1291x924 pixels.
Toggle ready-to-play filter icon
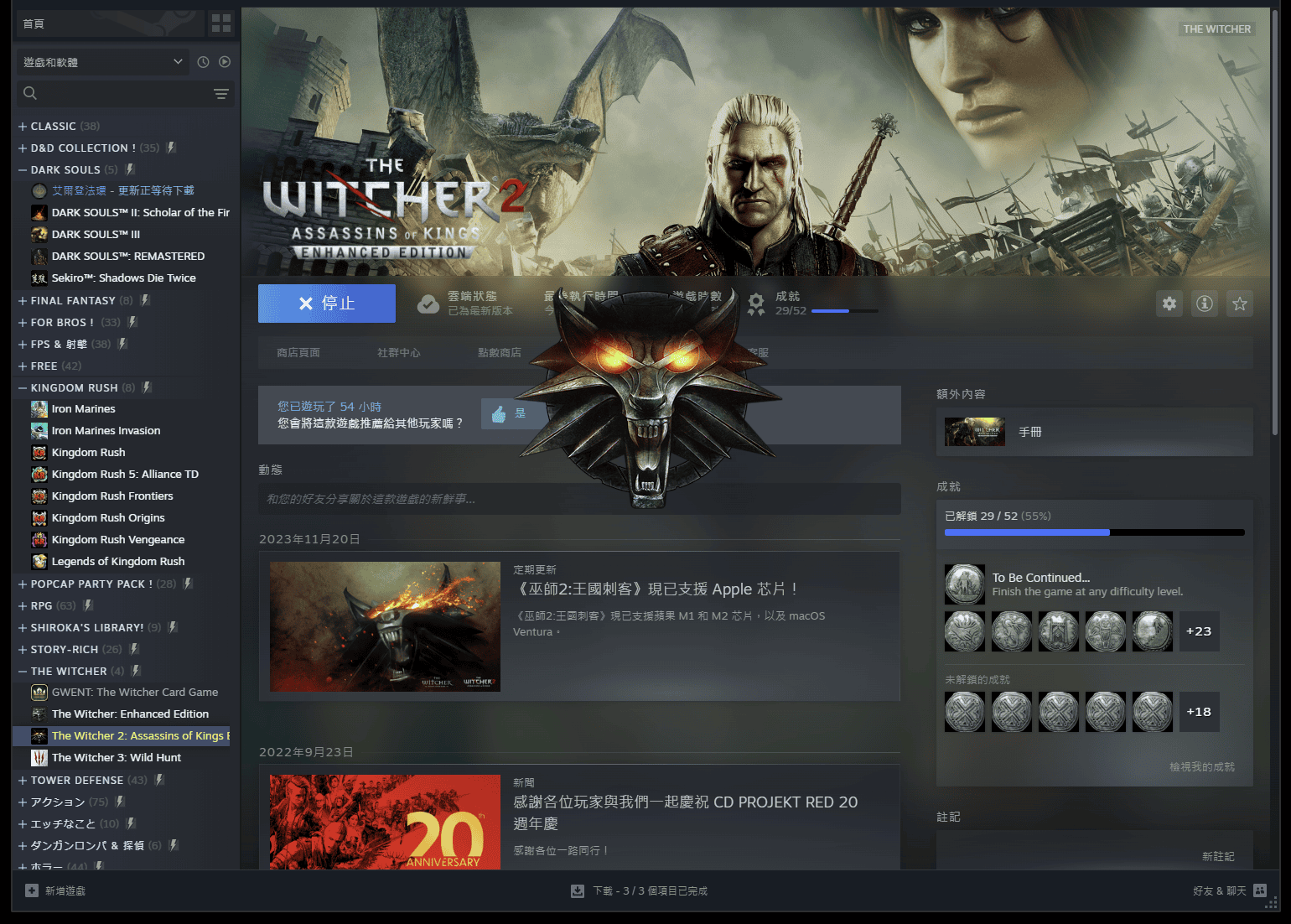click(225, 62)
